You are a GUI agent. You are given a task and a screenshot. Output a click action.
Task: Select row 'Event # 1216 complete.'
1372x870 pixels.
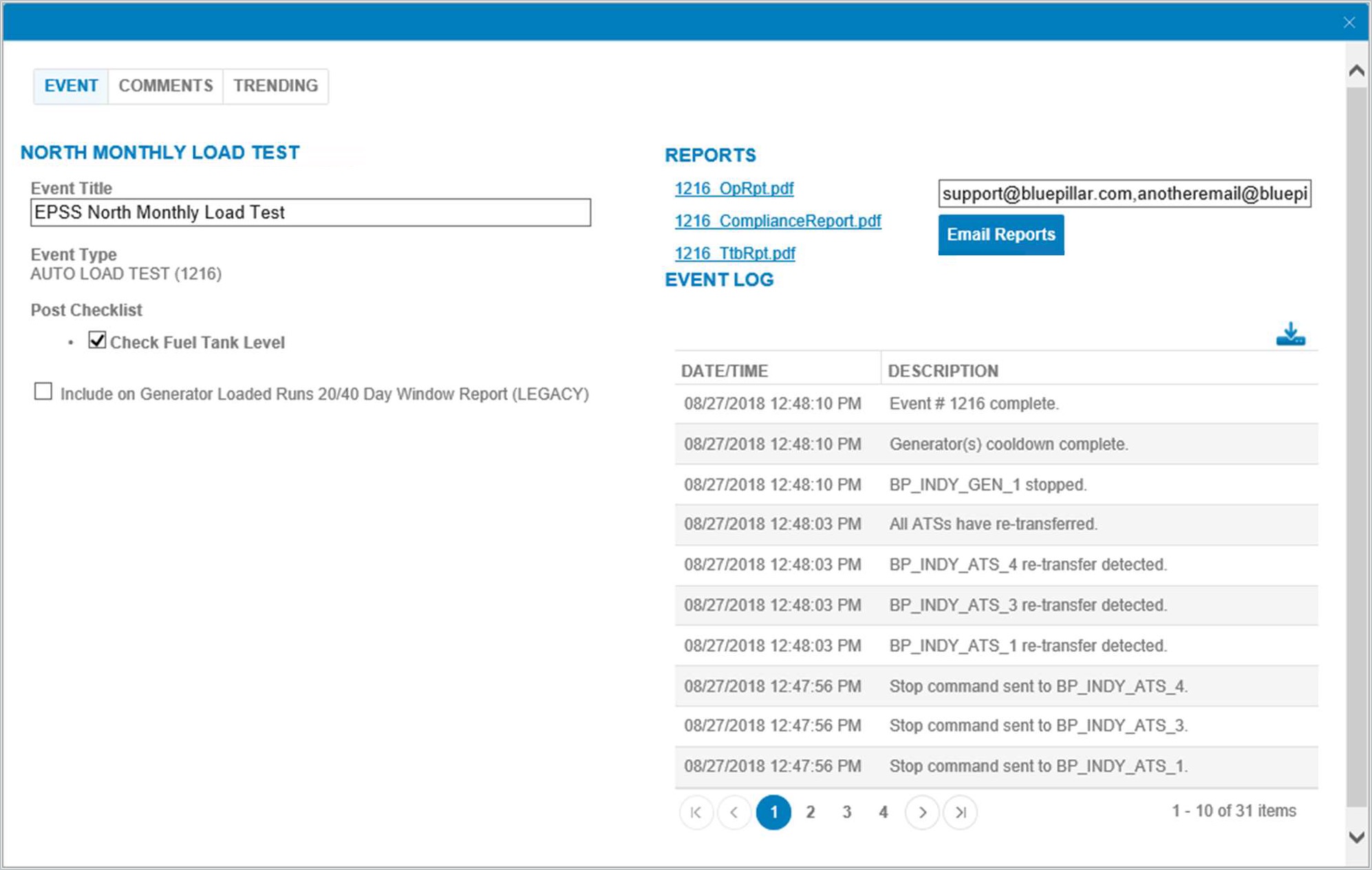(996, 404)
